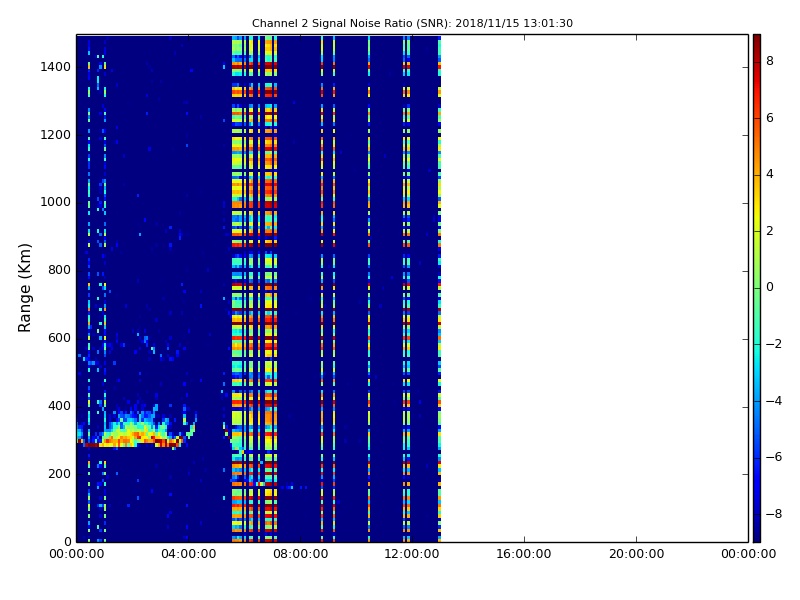This screenshot has height=600, width=800.
Task: Click the 20:00:00 time axis label
Action: pyautogui.click(x=636, y=554)
